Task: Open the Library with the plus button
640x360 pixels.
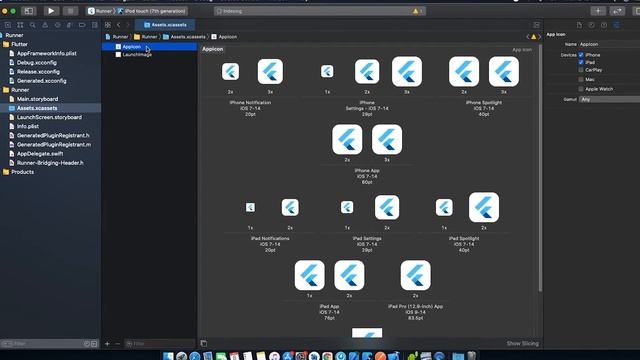Action: pyautogui.click(x=598, y=11)
